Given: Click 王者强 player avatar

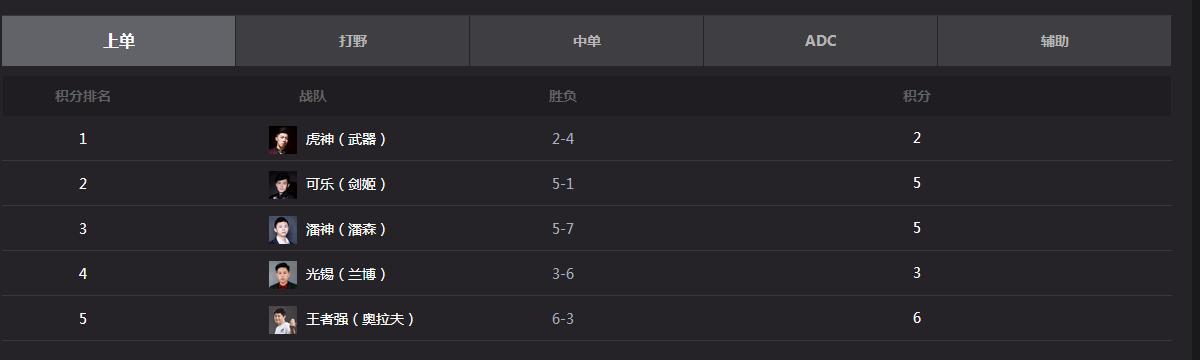Looking at the screenshot, I should pos(283,320).
